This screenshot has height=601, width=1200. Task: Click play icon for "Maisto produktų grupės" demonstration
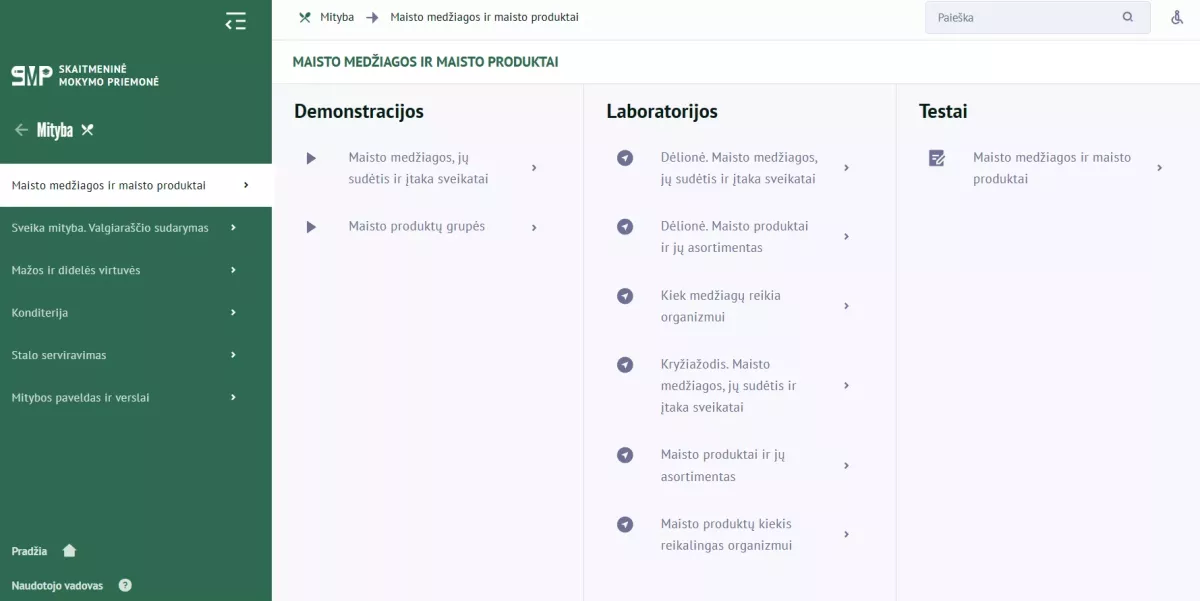click(x=310, y=226)
